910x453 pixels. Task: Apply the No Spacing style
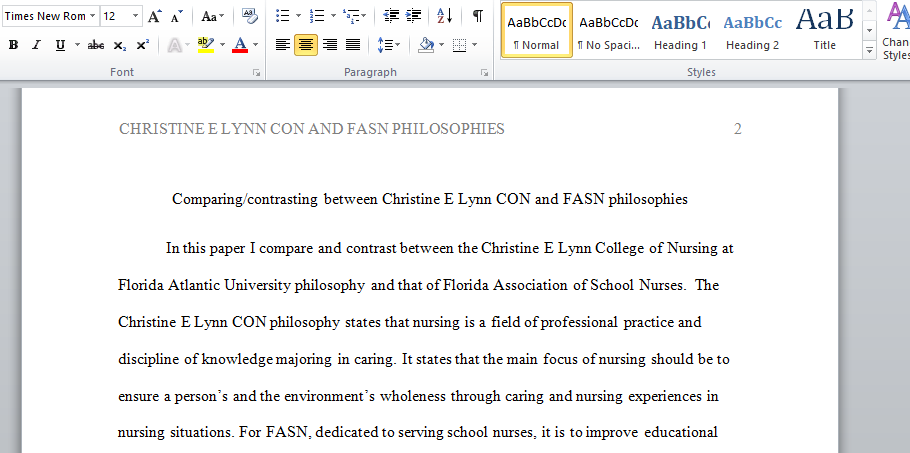point(609,31)
